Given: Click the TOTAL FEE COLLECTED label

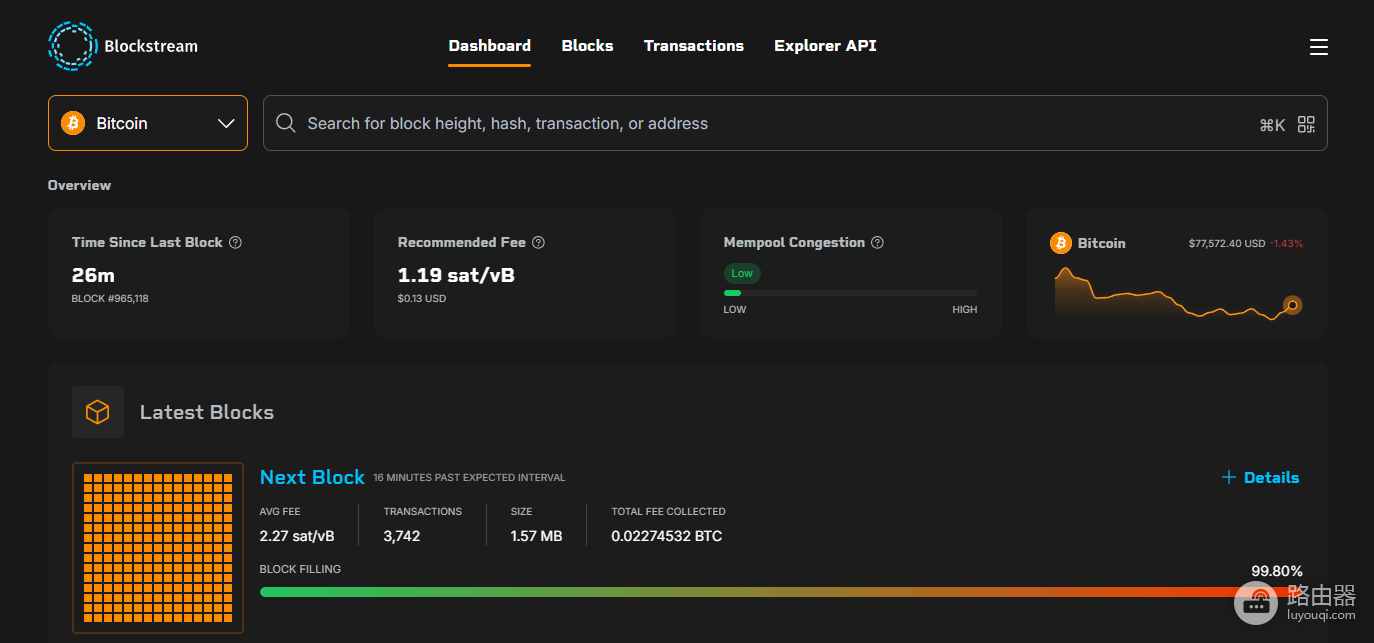Looking at the screenshot, I should [x=669, y=511].
